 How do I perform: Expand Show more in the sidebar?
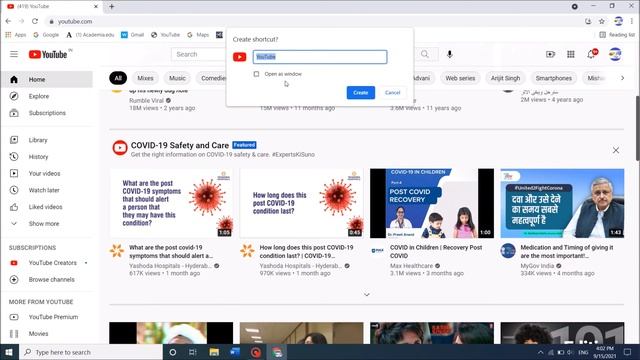tap(47, 224)
